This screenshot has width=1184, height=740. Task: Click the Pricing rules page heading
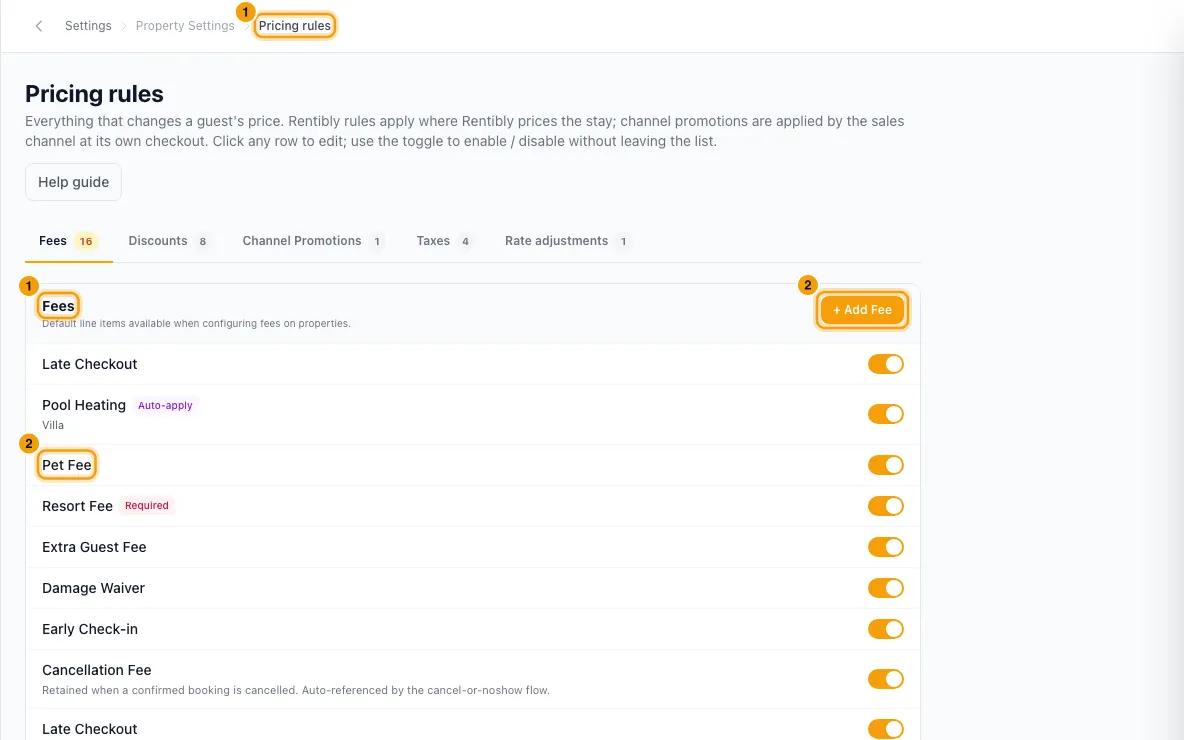pos(94,94)
